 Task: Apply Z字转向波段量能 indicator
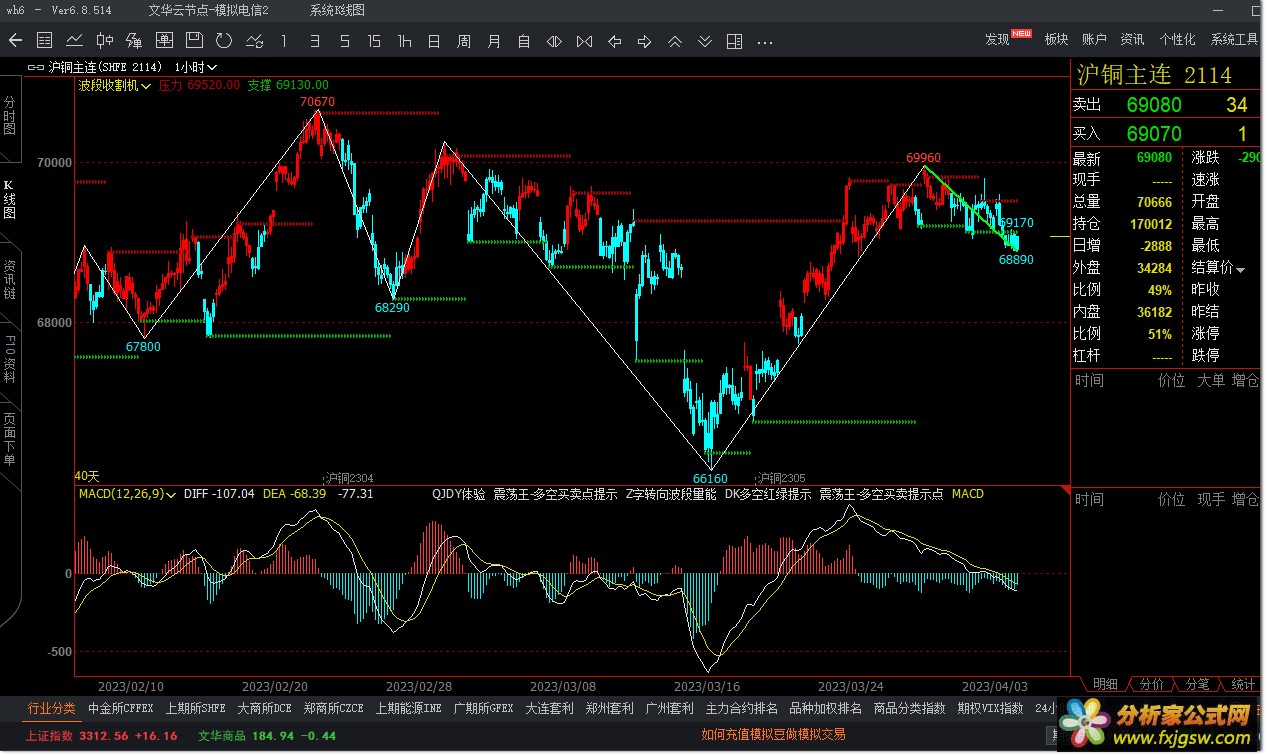click(x=671, y=494)
